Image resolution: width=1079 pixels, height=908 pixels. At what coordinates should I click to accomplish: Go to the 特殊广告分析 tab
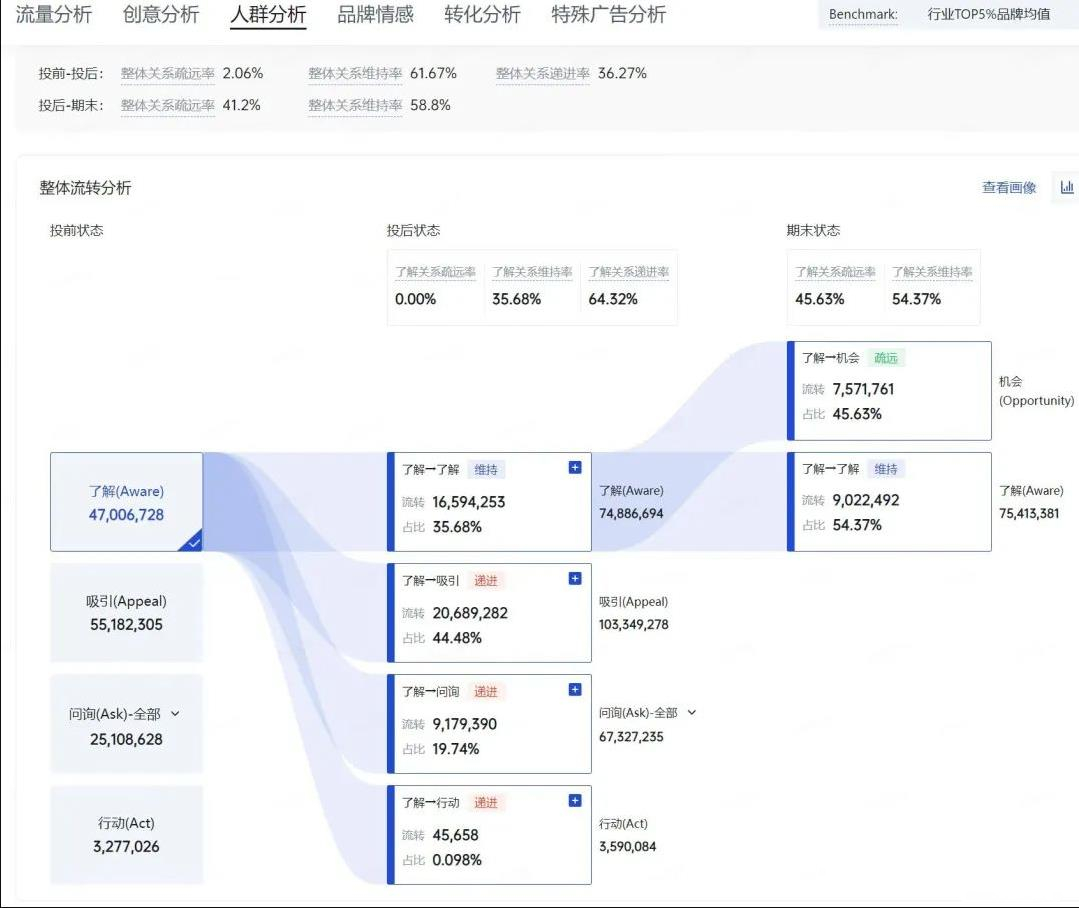pos(608,15)
